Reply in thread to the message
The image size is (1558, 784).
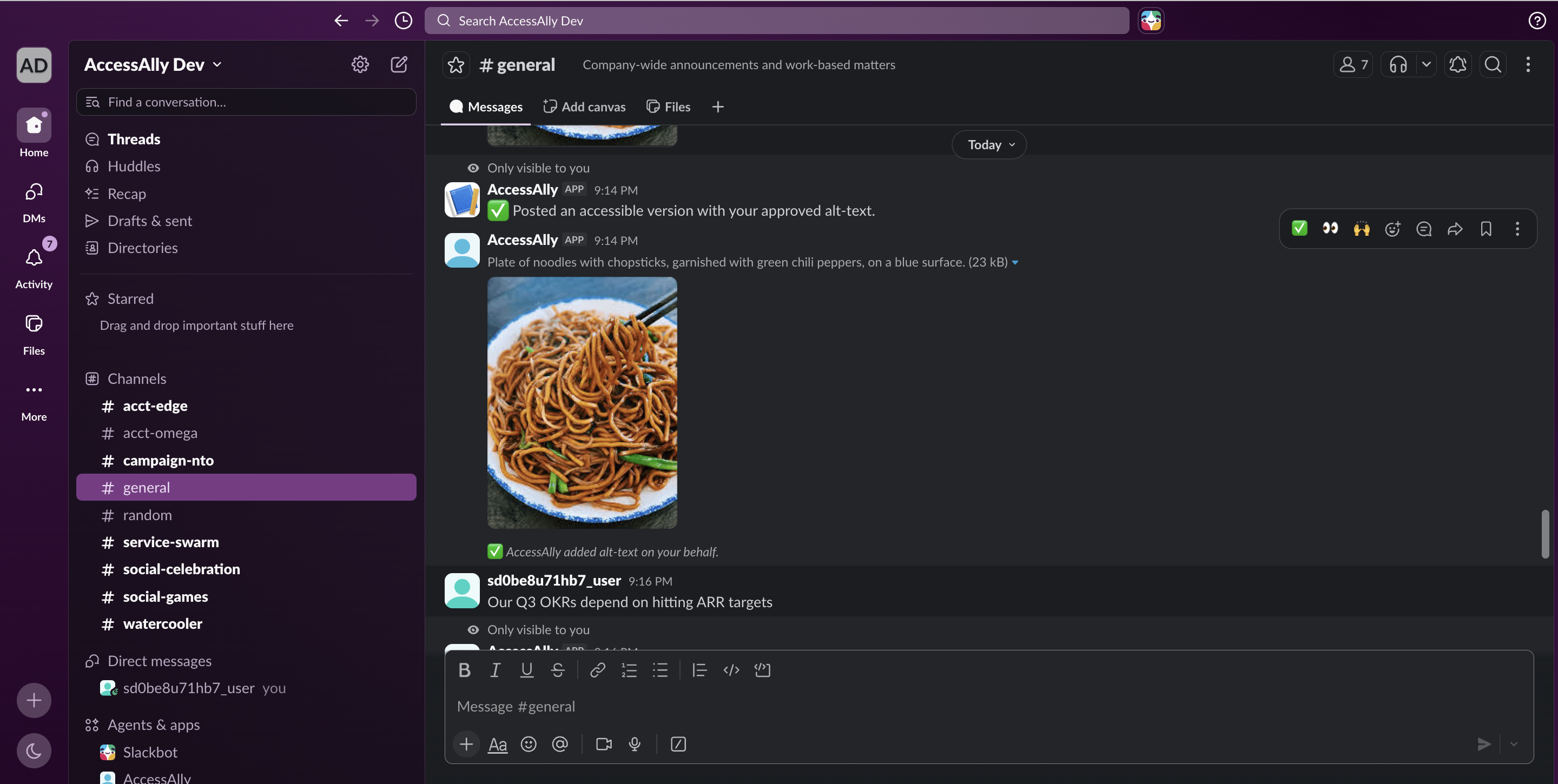[x=1424, y=229]
